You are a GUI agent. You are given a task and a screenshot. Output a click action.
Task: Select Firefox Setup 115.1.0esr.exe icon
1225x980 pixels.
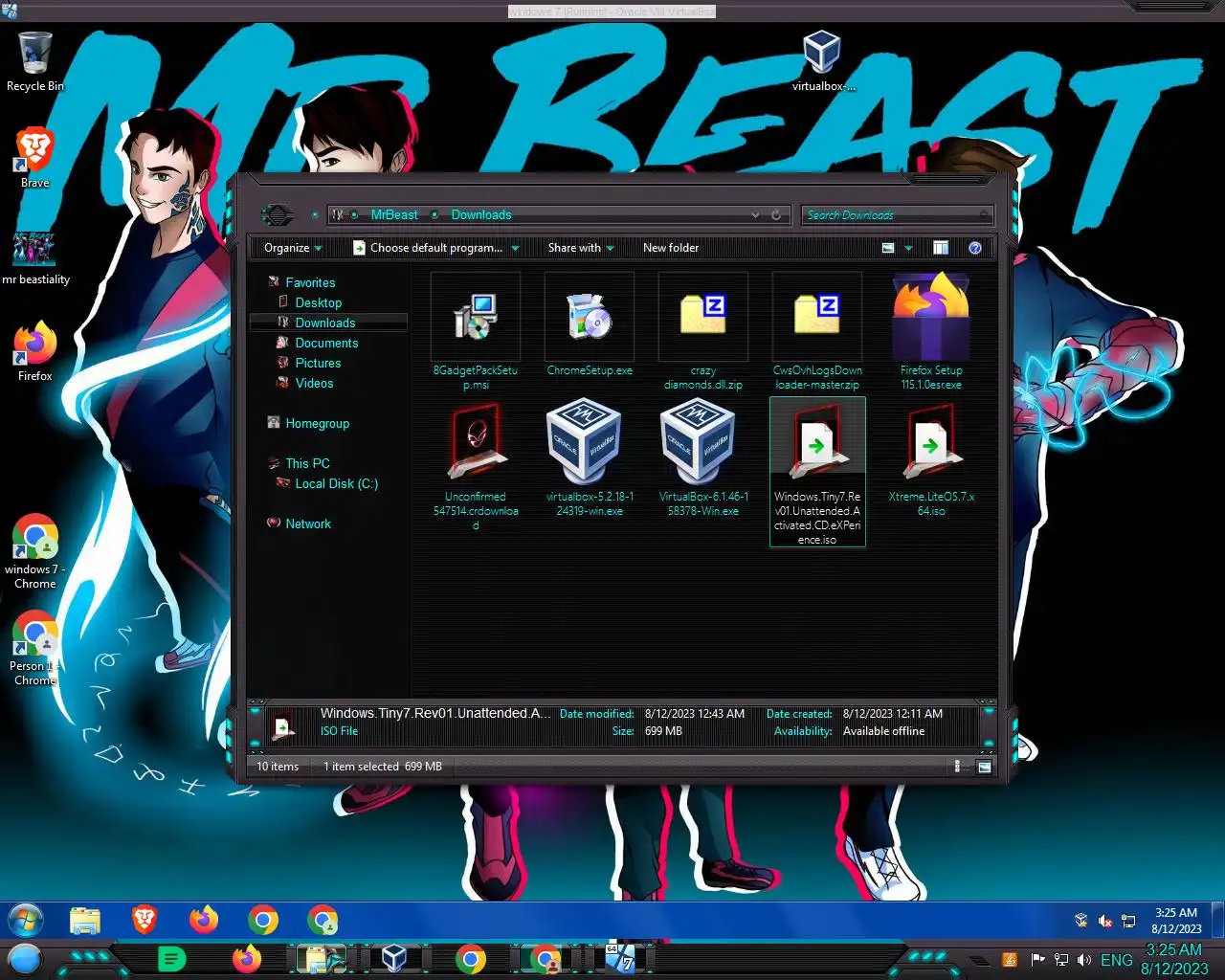point(931,317)
